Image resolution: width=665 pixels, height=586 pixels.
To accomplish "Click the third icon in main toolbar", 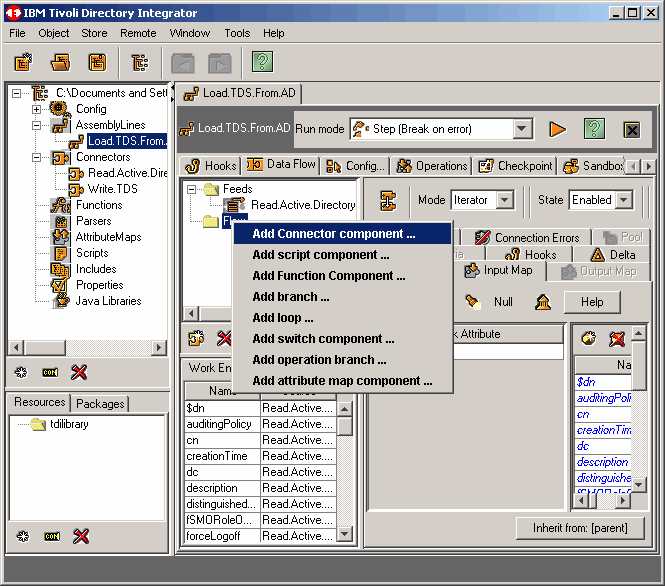I will [97, 62].
